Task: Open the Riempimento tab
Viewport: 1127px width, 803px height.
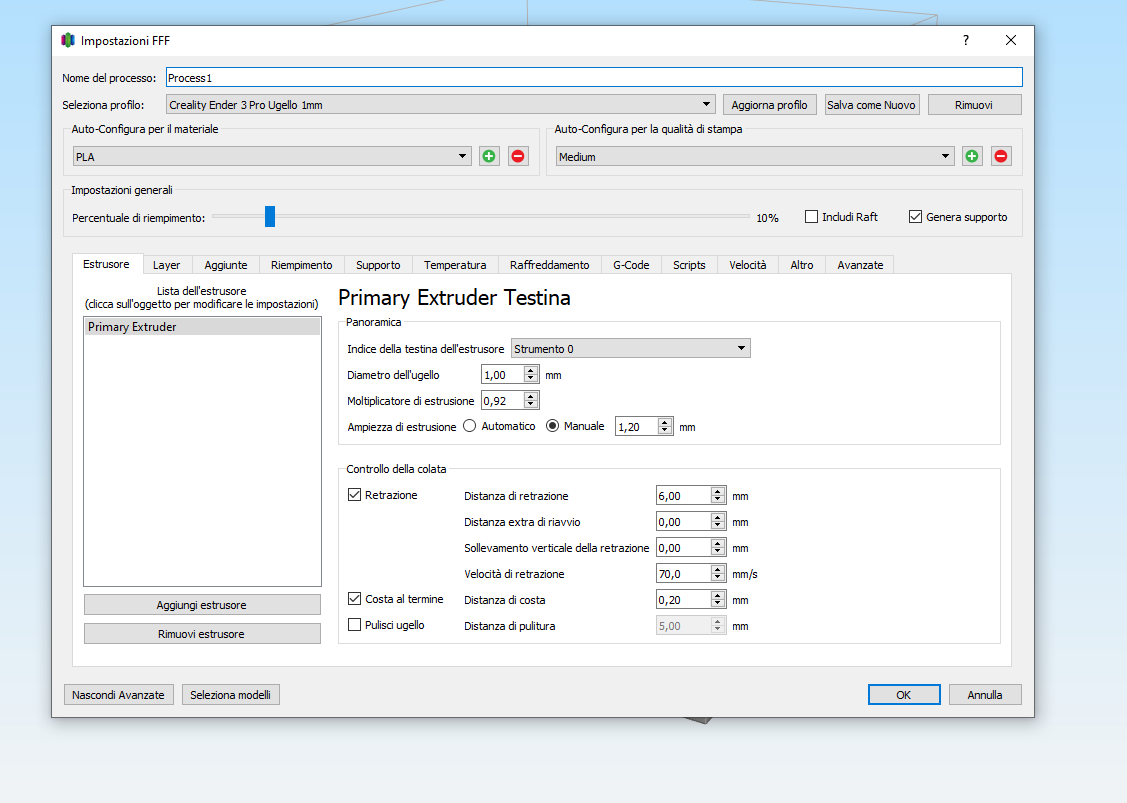Action: tap(301, 265)
